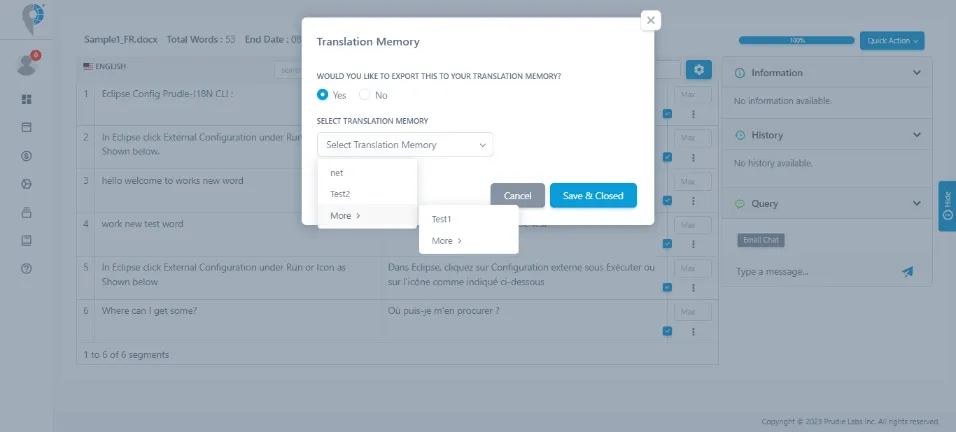
Task: Open the three-dot menu for segment 4
Action: (693, 244)
